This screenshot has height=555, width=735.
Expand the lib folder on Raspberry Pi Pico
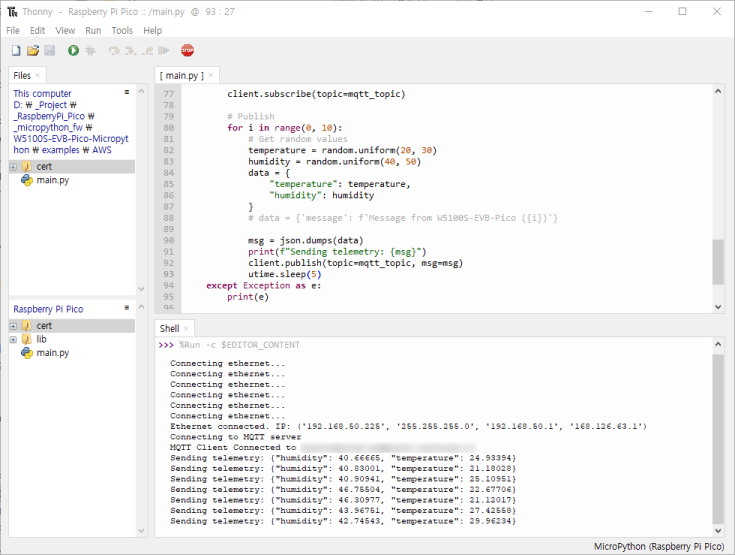pyautogui.click(x=13, y=339)
